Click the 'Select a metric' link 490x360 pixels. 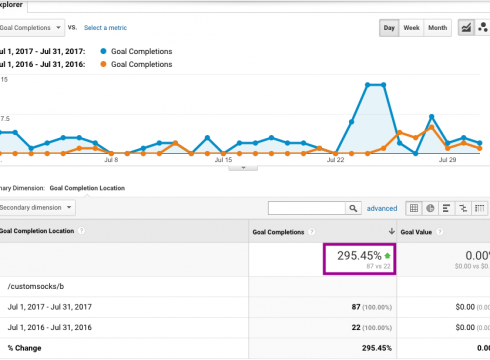point(105,28)
